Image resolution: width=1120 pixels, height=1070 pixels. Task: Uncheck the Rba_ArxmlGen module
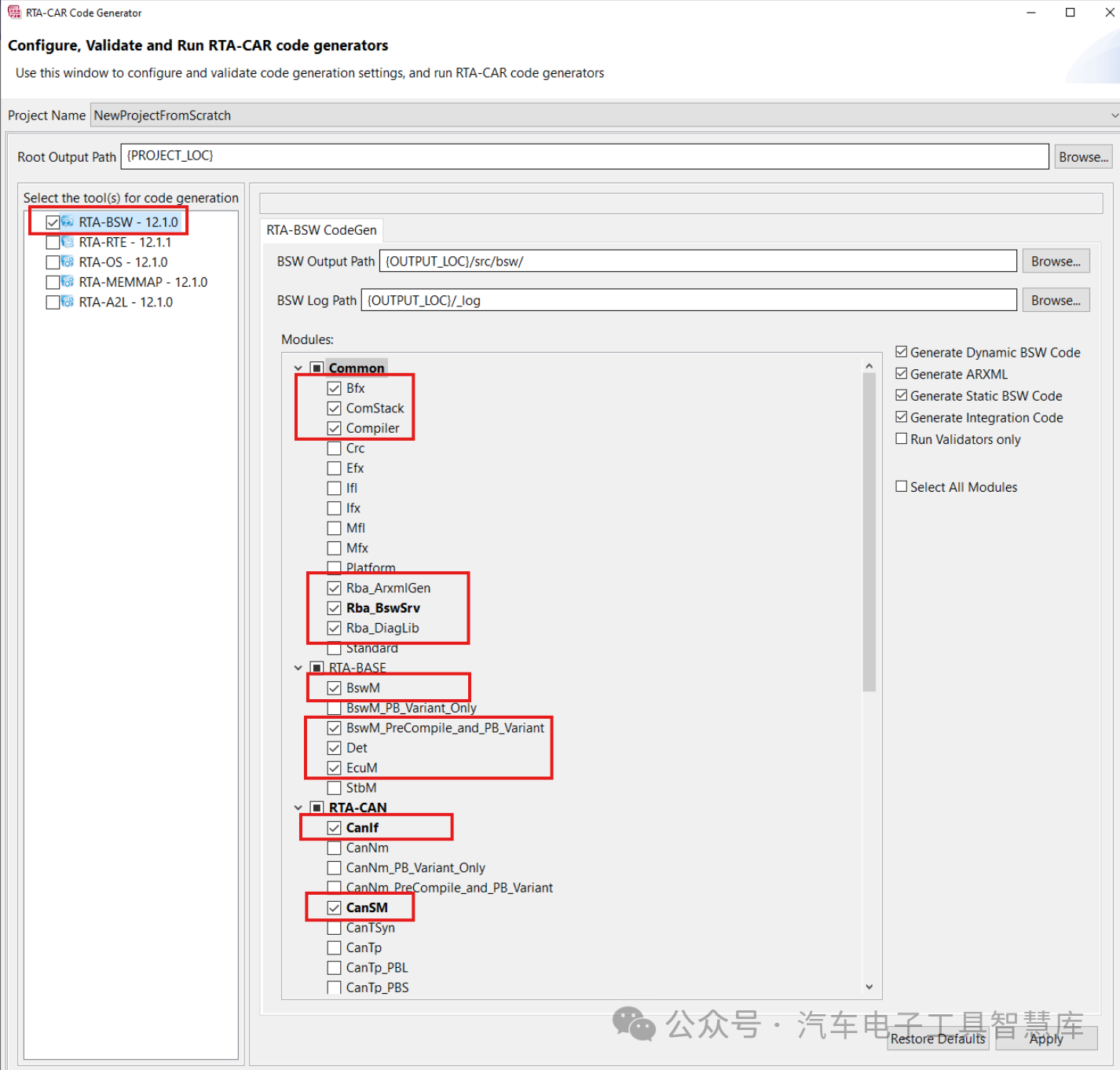pos(335,588)
